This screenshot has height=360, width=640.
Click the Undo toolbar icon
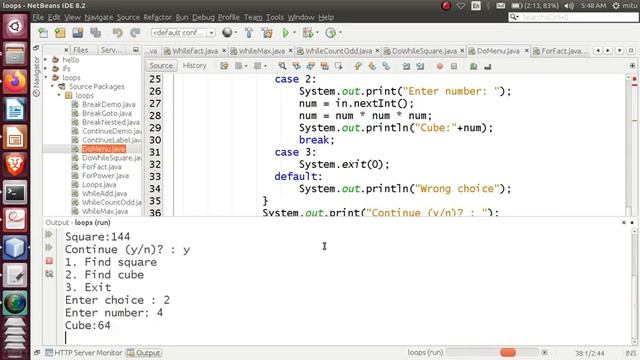coord(118,33)
